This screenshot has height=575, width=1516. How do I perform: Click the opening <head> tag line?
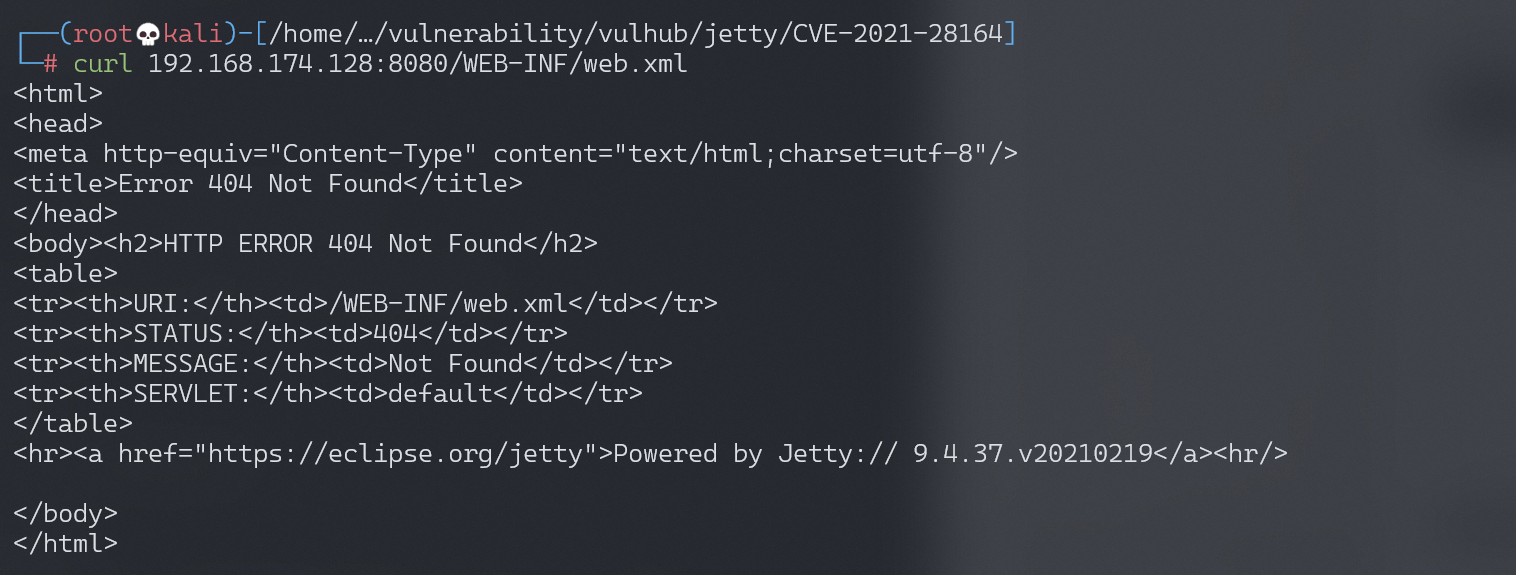(x=58, y=124)
